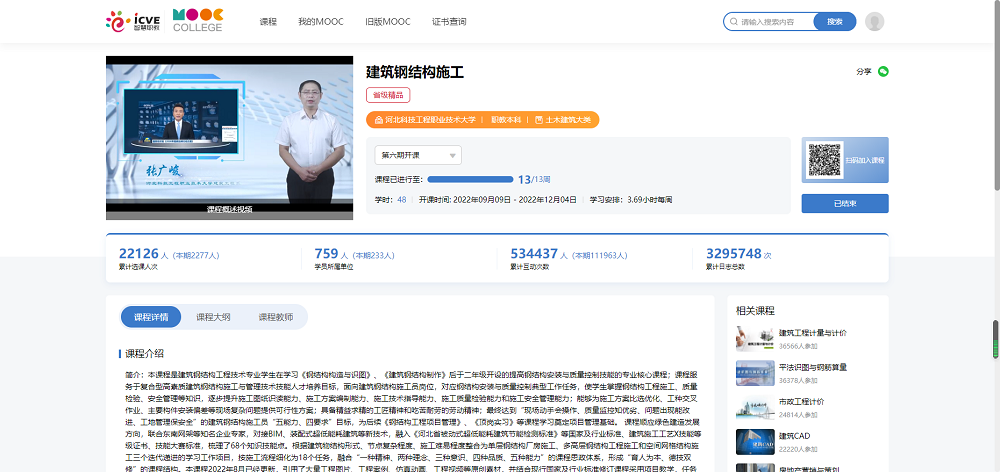Image resolution: width=1000 pixels, height=472 pixels.
Task: Play the course overview video thumbnail
Action: (228, 137)
